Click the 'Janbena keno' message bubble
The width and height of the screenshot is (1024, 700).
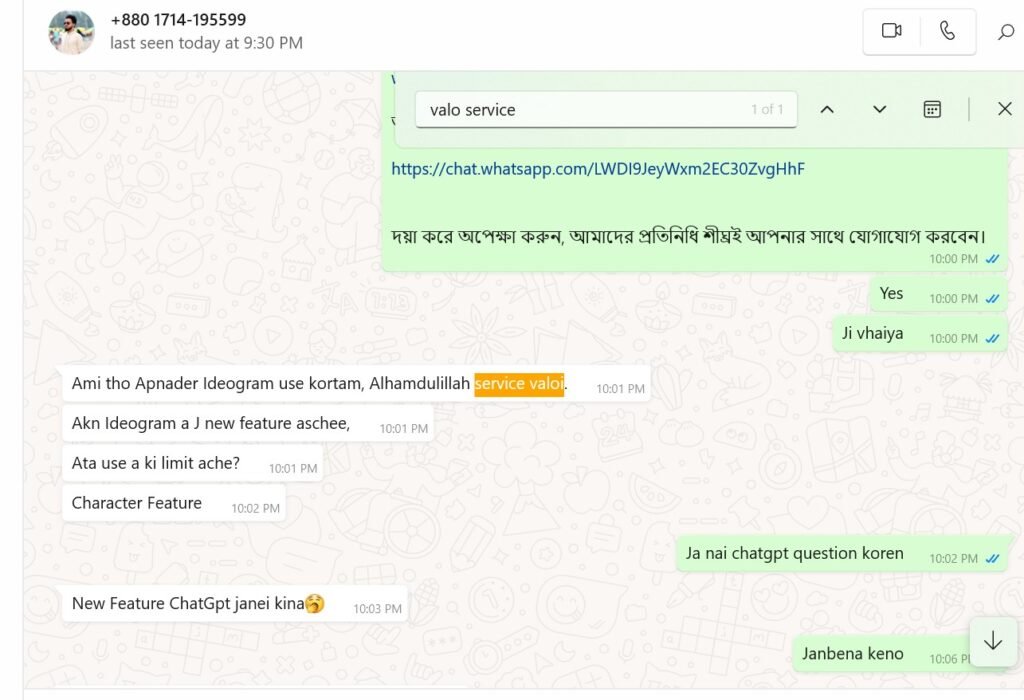coord(852,654)
